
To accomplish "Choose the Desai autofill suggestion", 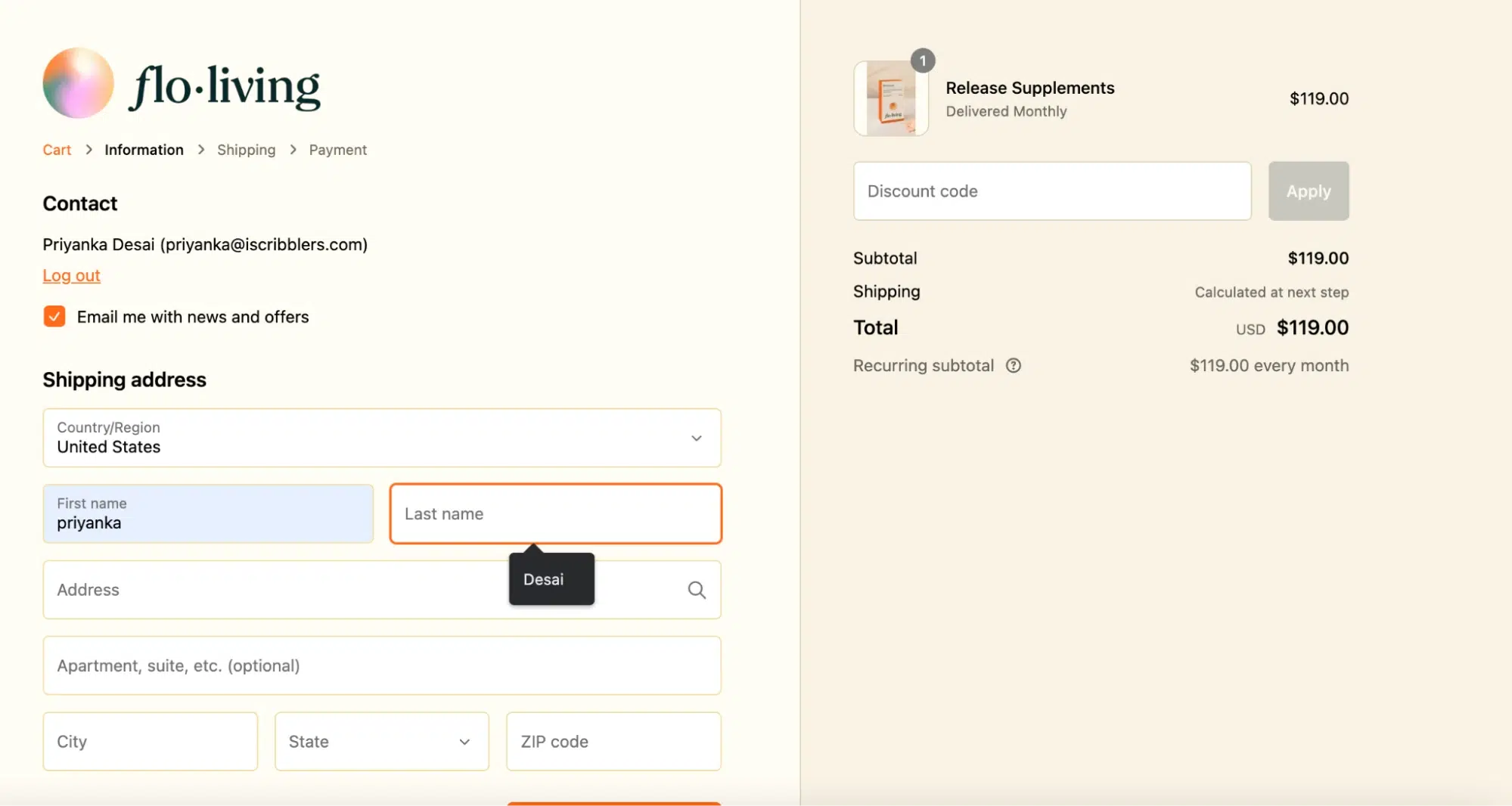I will click(x=551, y=579).
